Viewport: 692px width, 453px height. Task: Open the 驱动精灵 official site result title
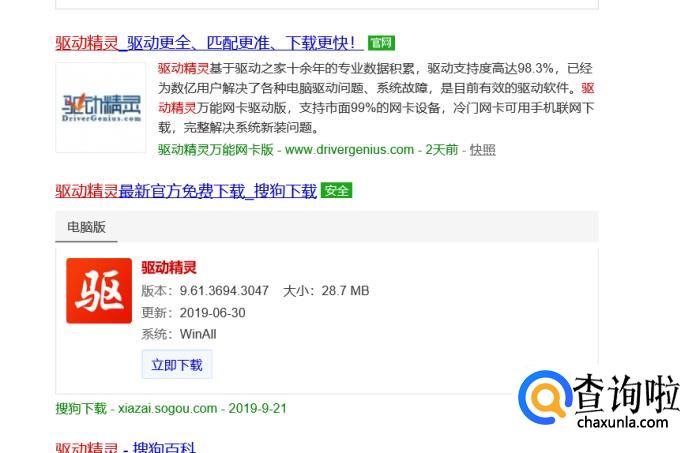point(208,43)
